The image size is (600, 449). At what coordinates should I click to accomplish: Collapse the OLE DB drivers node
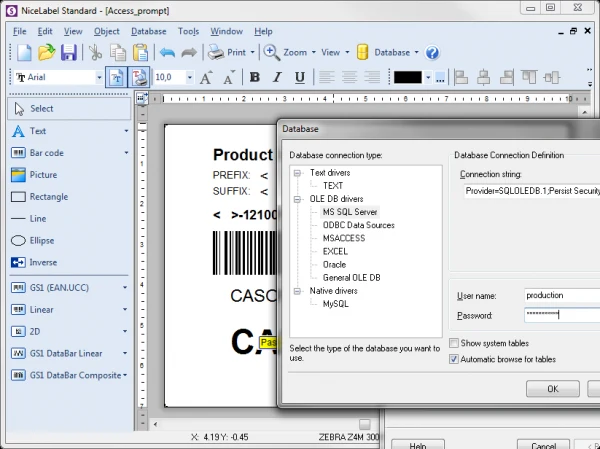pyautogui.click(x=297, y=199)
